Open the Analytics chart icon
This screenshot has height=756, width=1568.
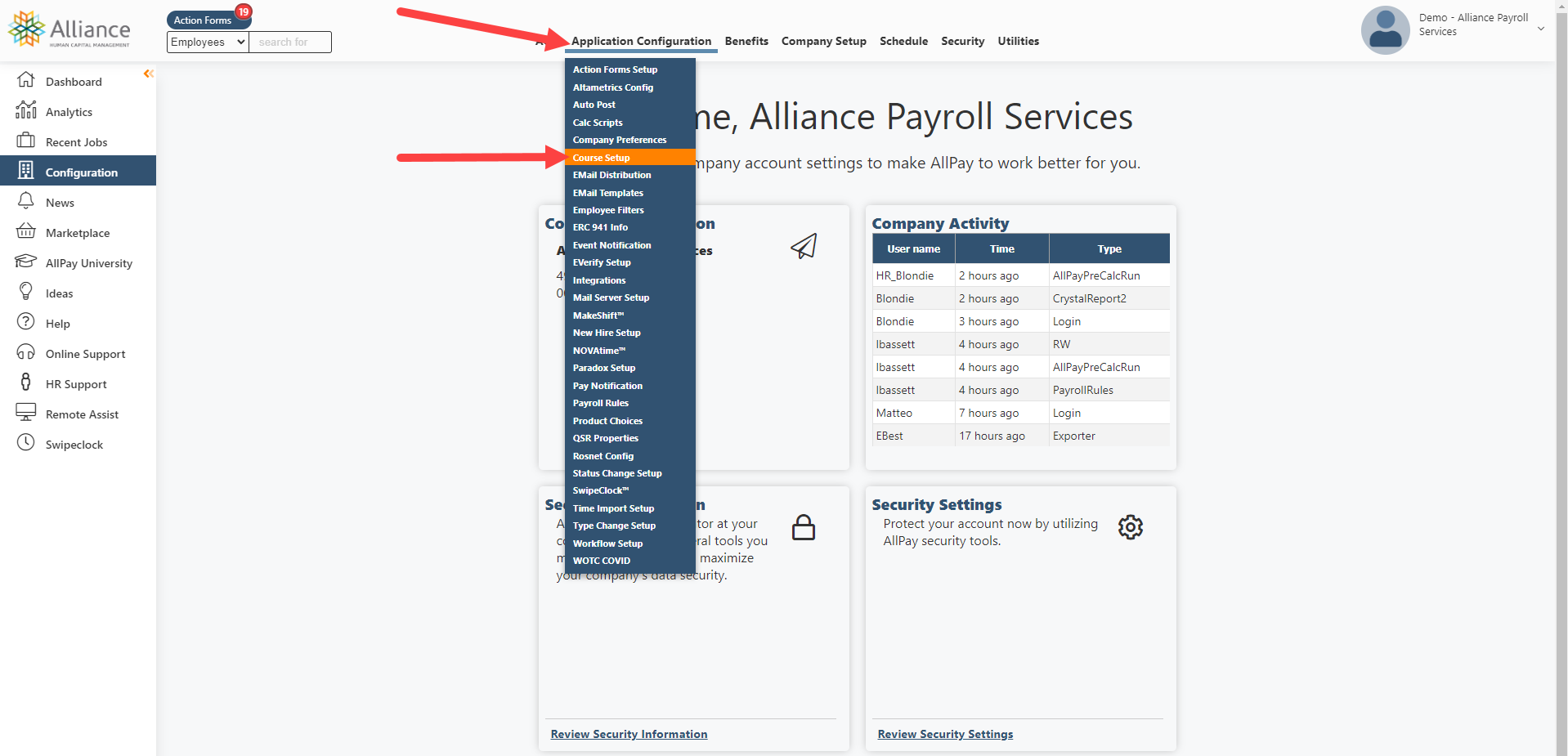(x=26, y=110)
